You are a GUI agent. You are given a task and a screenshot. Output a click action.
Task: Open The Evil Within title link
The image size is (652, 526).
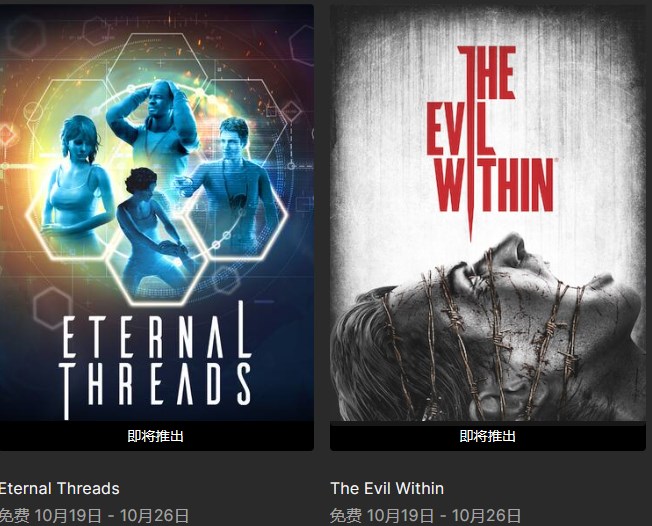(x=387, y=488)
